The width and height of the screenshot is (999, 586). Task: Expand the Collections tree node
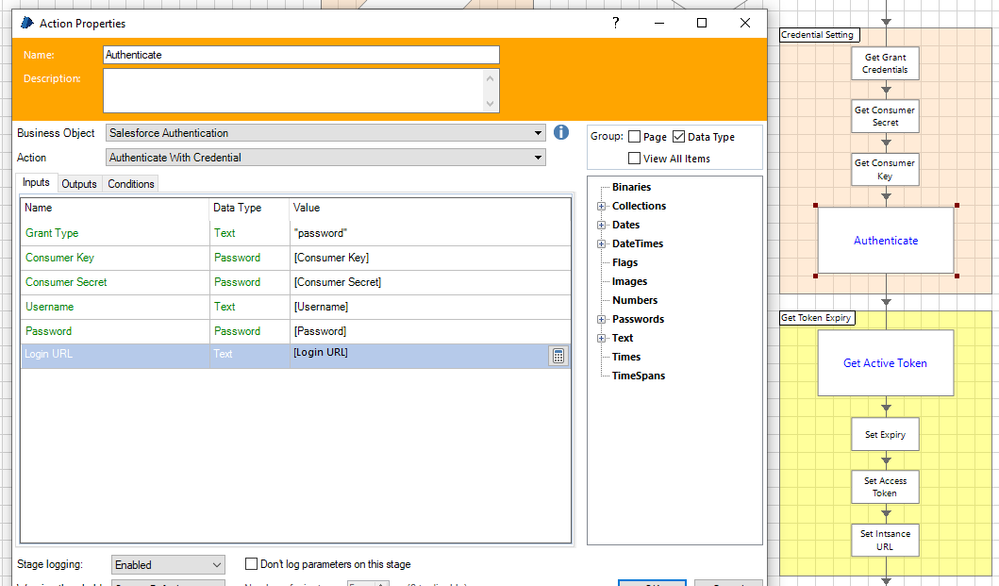(602, 206)
